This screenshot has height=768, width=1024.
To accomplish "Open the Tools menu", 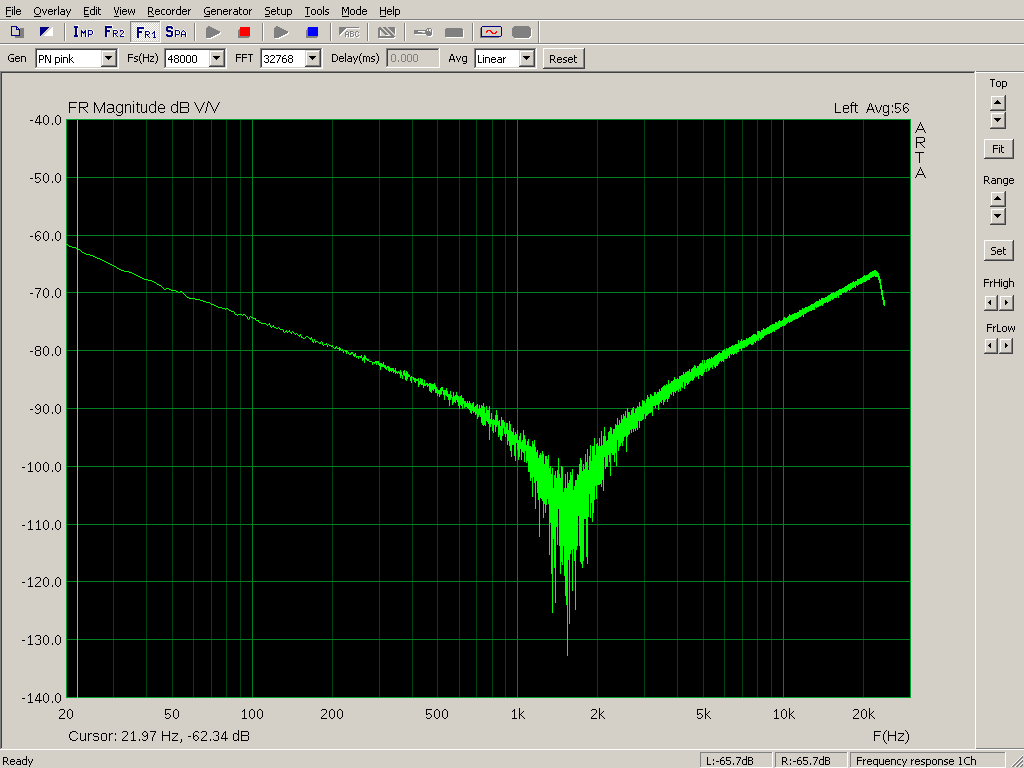I will point(317,11).
